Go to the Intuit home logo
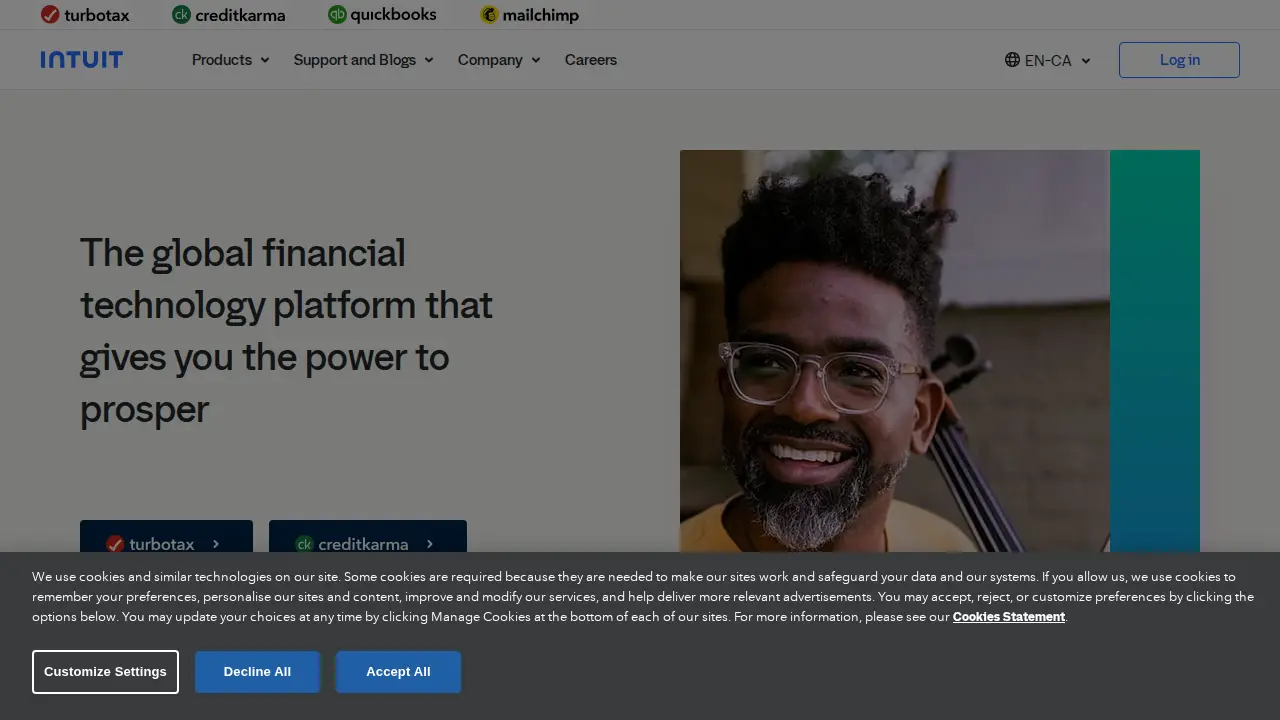1280x720 pixels. pyautogui.click(x=82, y=60)
